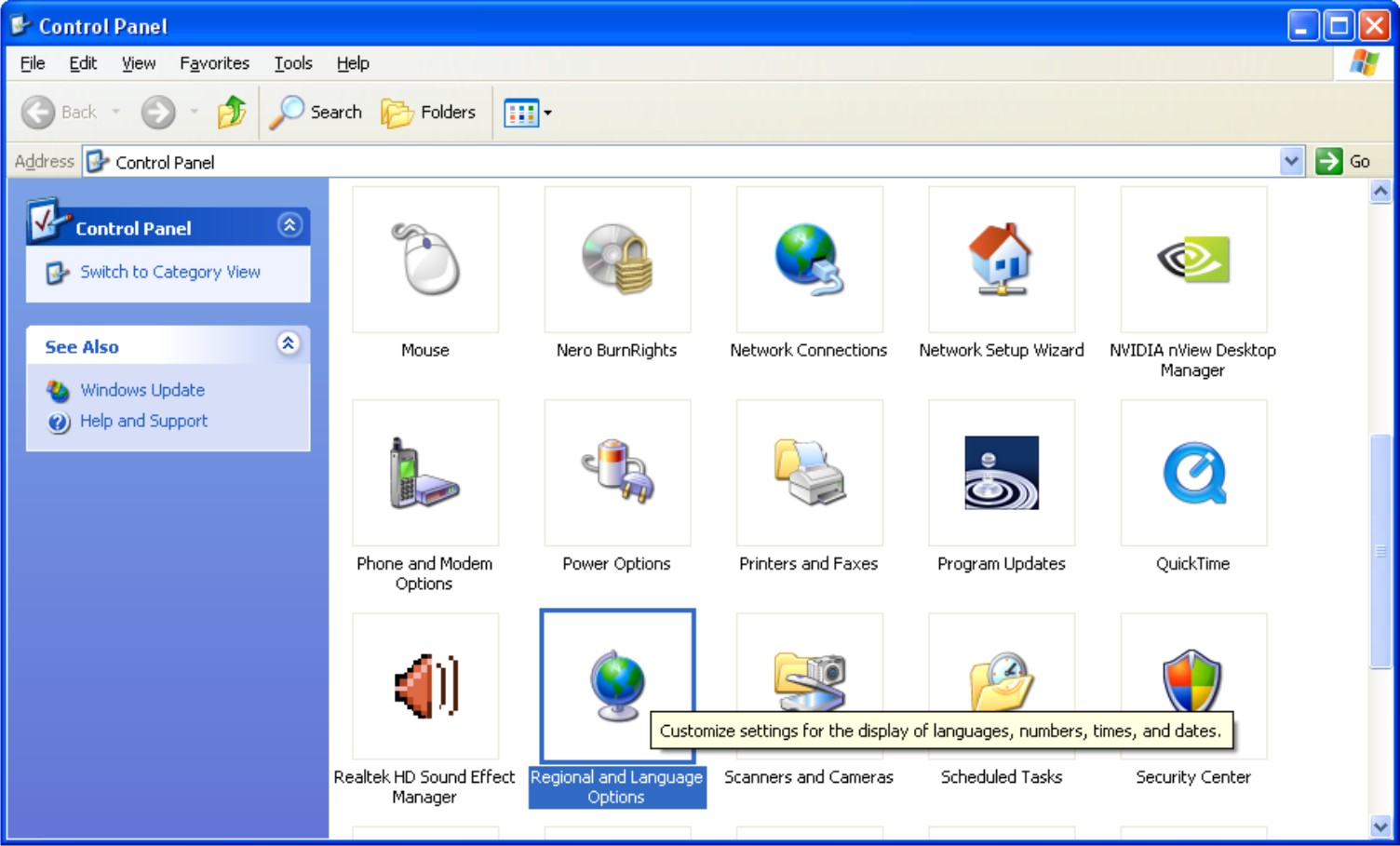Click Switch to Category View link
The image size is (1400, 846).
point(170,272)
